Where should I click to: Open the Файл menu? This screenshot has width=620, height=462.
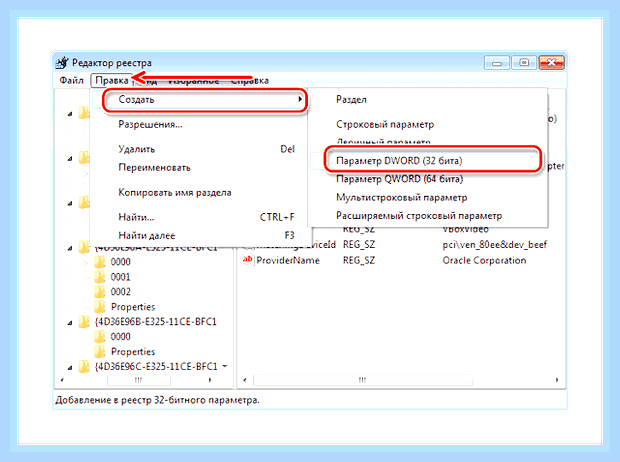click(71, 80)
